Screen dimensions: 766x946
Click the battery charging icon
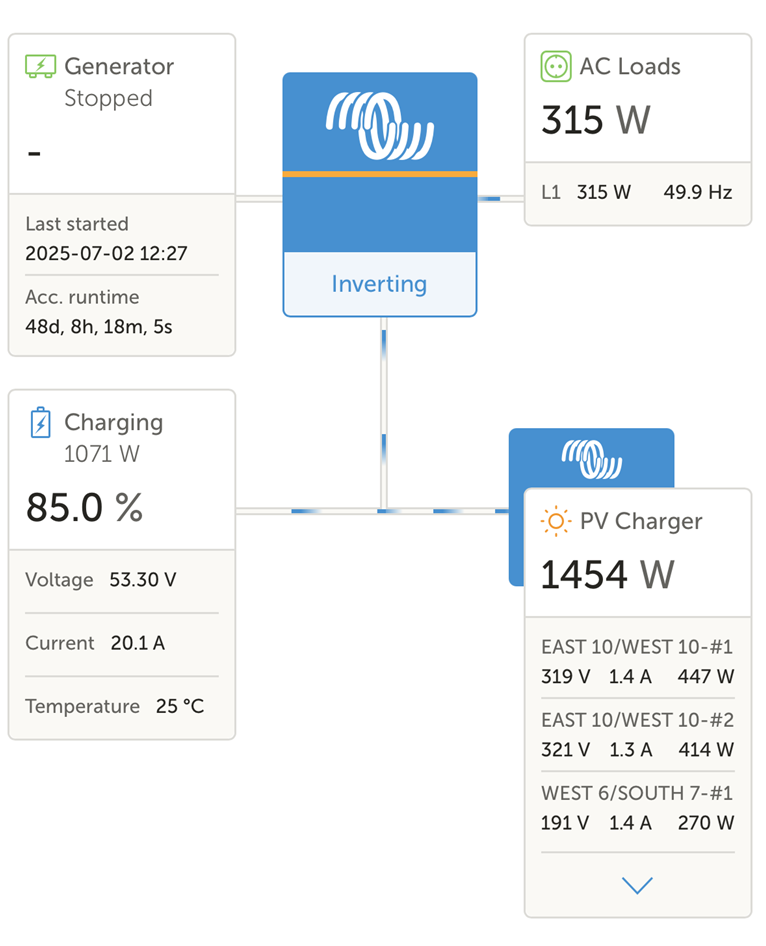click(40, 423)
